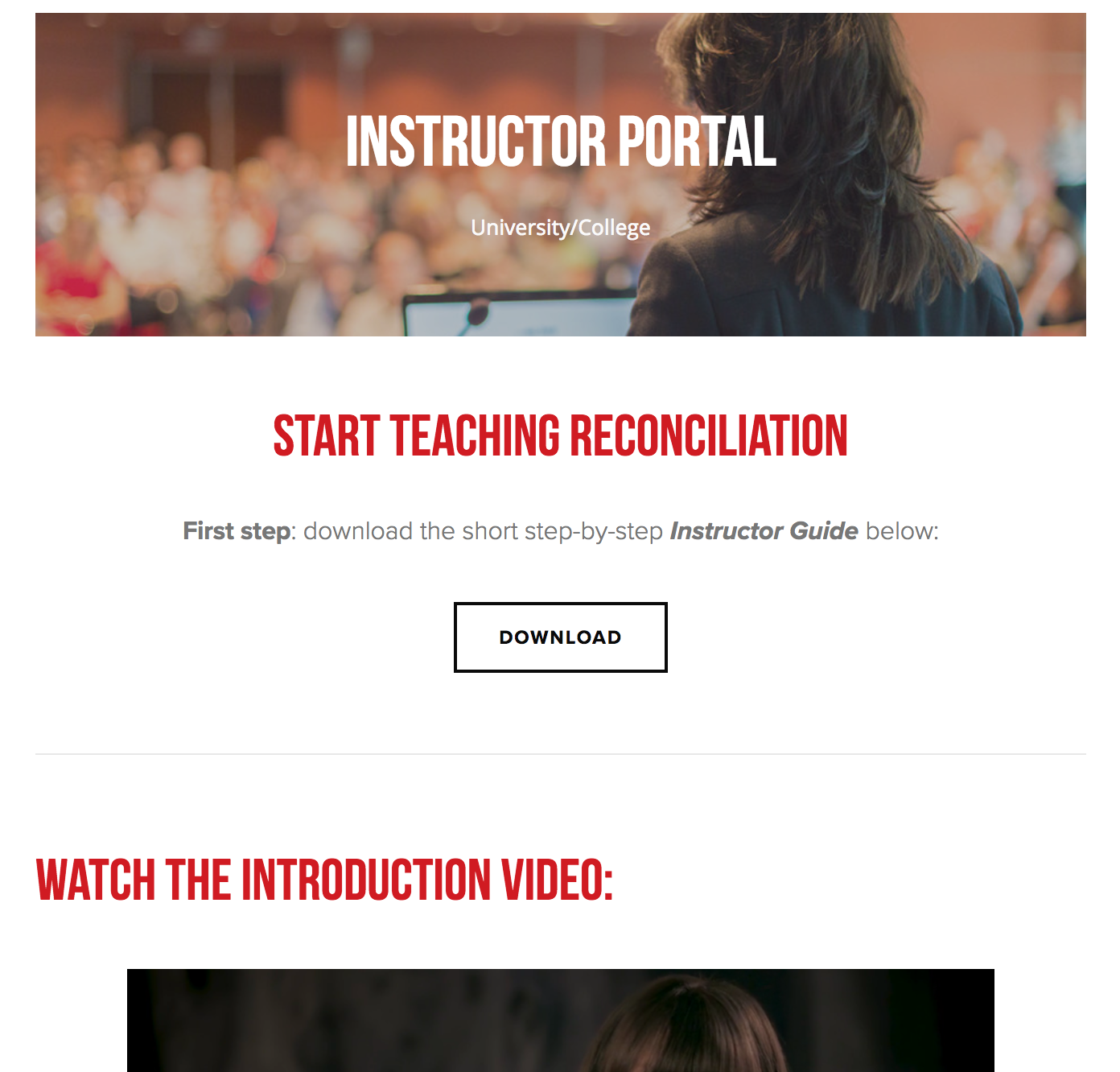This screenshot has height=1072, width=1120.
Task: Click the word RECONCILIATION in red heading
Action: tap(709, 436)
